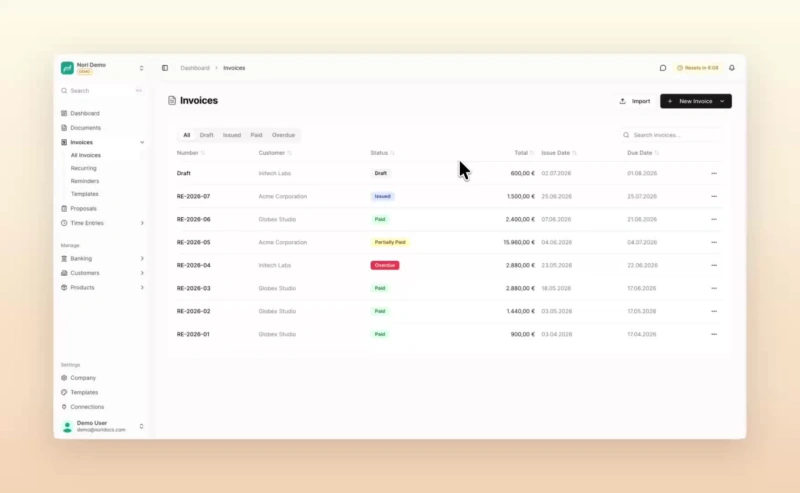Expand the Customers section chevron
This screenshot has width=800, height=493.
[142, 273]
